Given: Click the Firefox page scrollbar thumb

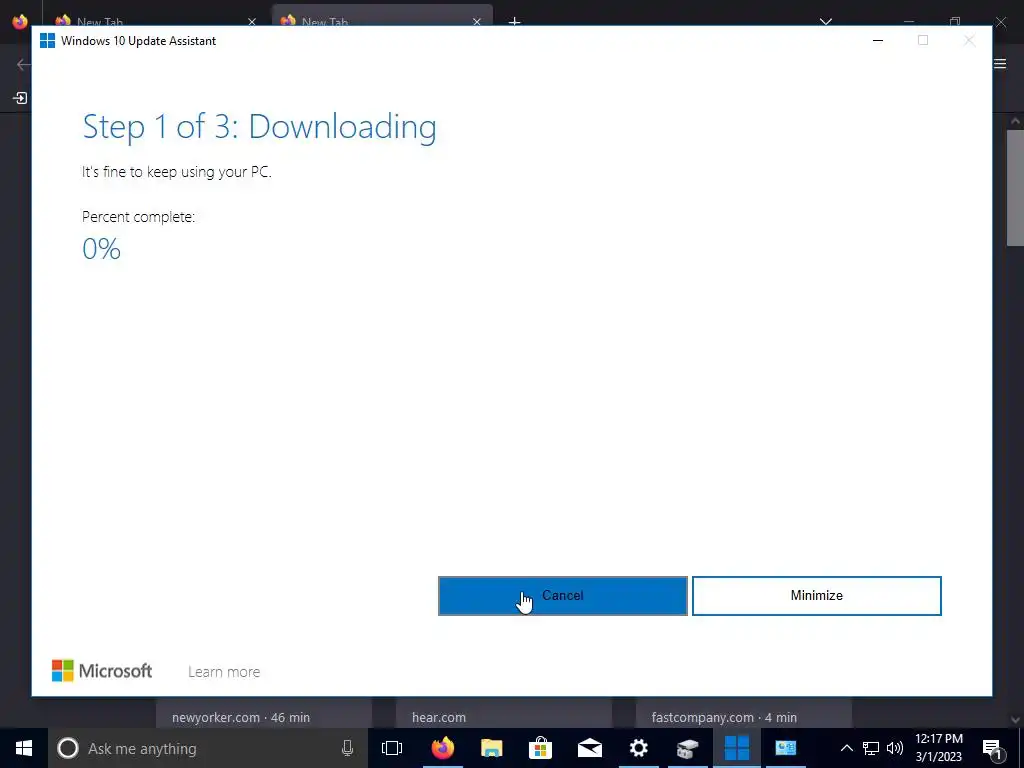Looking at the screenshot, I should point(1015,188).
